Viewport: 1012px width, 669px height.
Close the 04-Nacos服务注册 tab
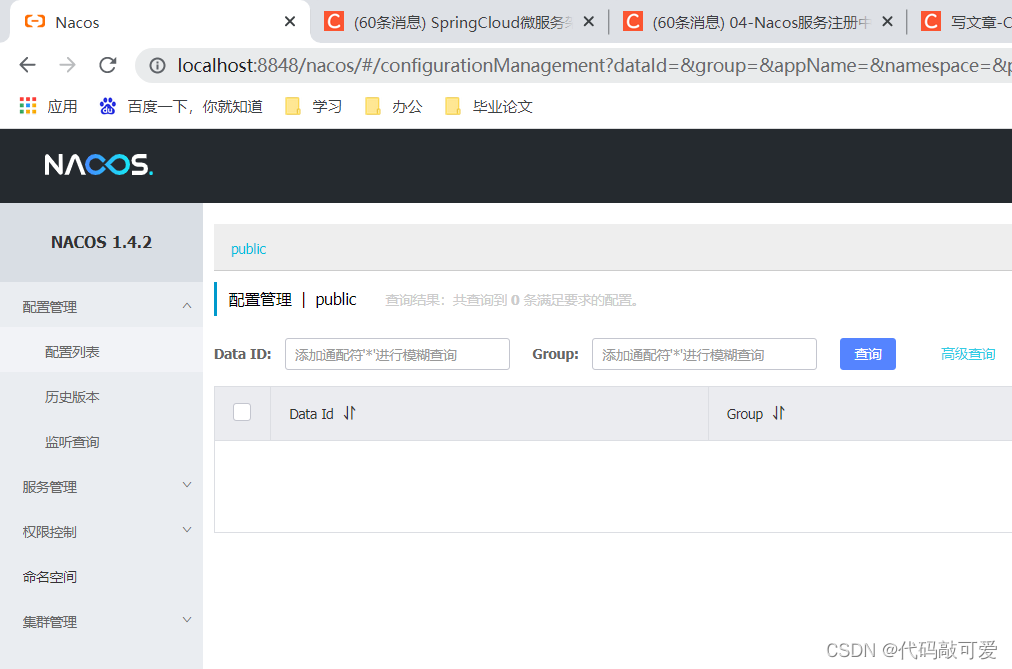887,22
